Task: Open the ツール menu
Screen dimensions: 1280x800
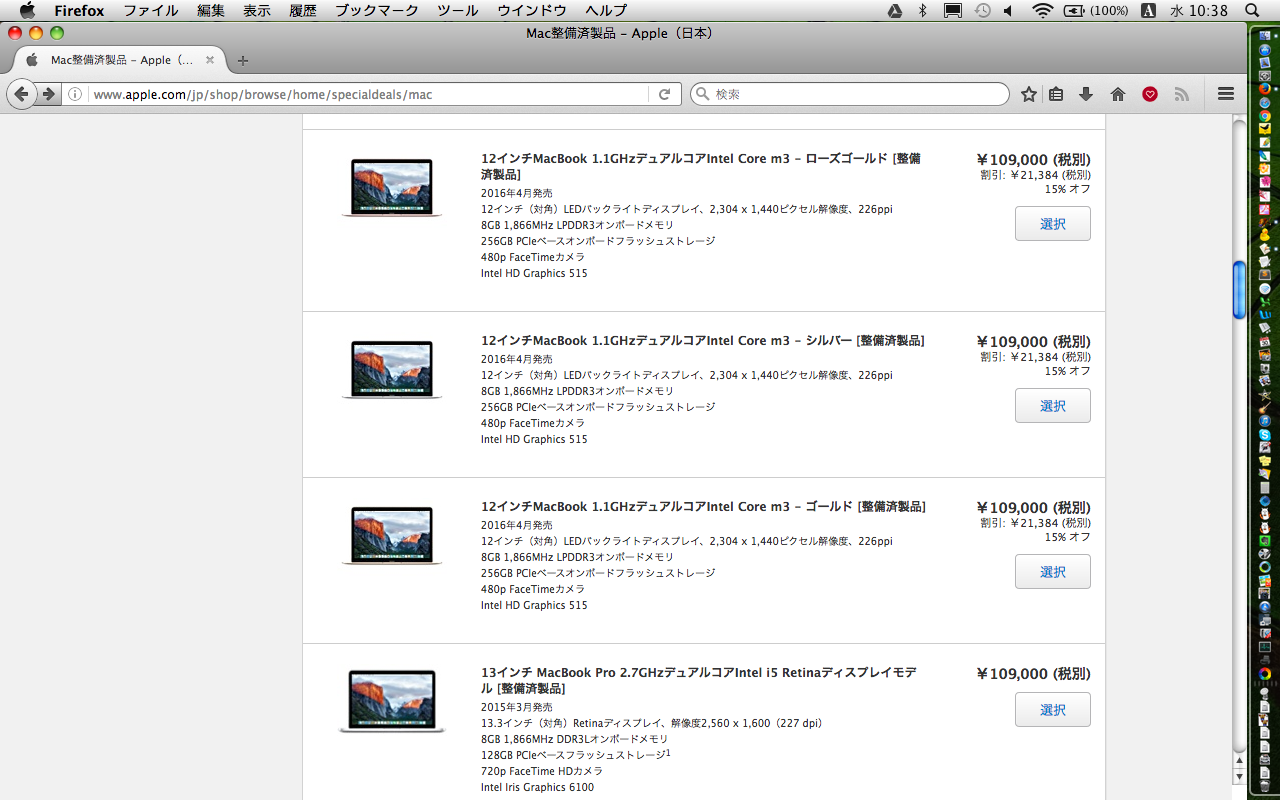Action: point(458,11)
